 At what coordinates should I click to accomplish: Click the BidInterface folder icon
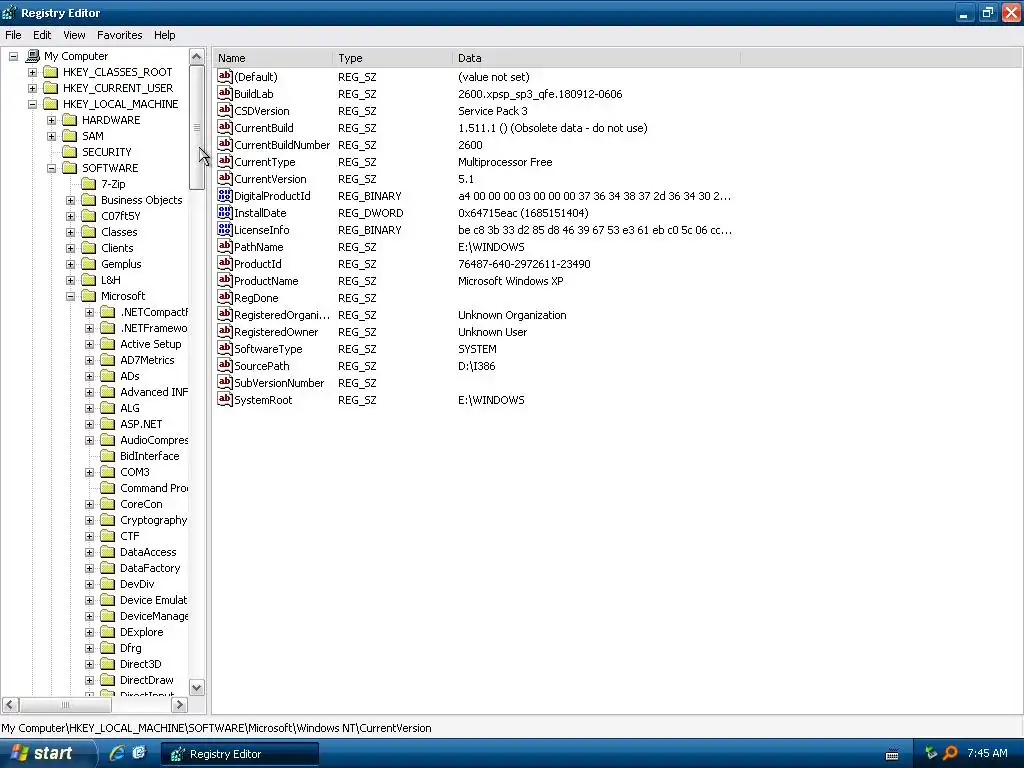click(107, 456)
